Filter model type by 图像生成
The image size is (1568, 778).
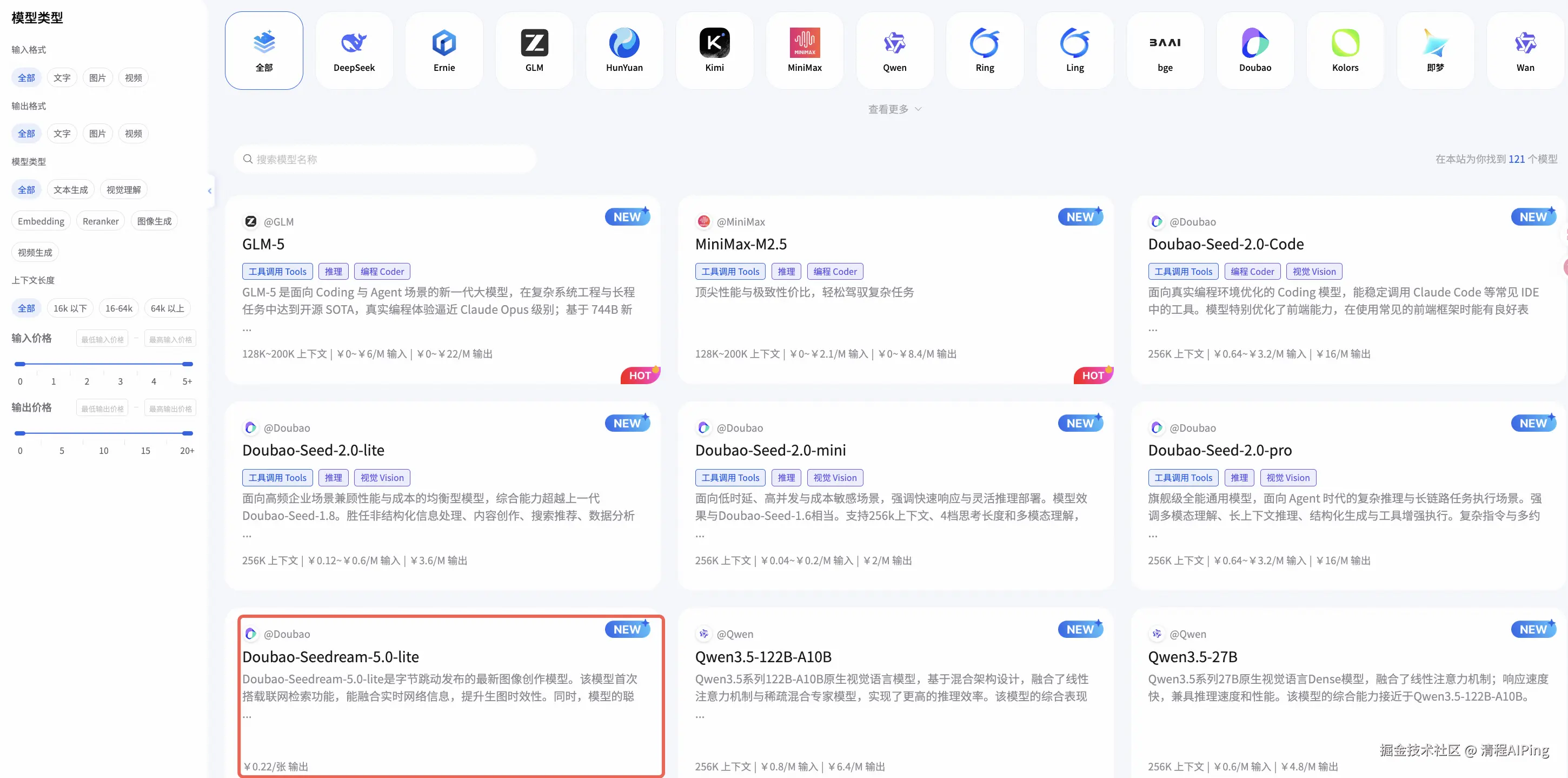[x=154, y=221]
